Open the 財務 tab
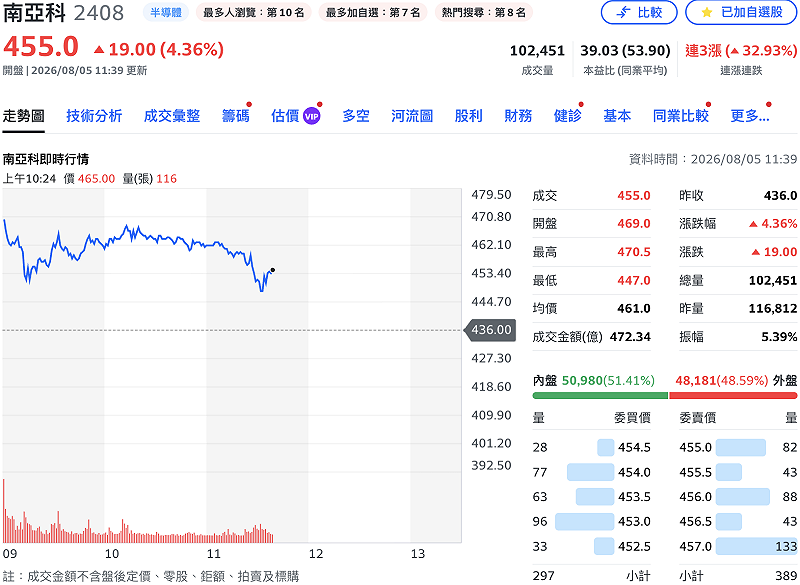800x585 pixels. [x=518, y=116]
